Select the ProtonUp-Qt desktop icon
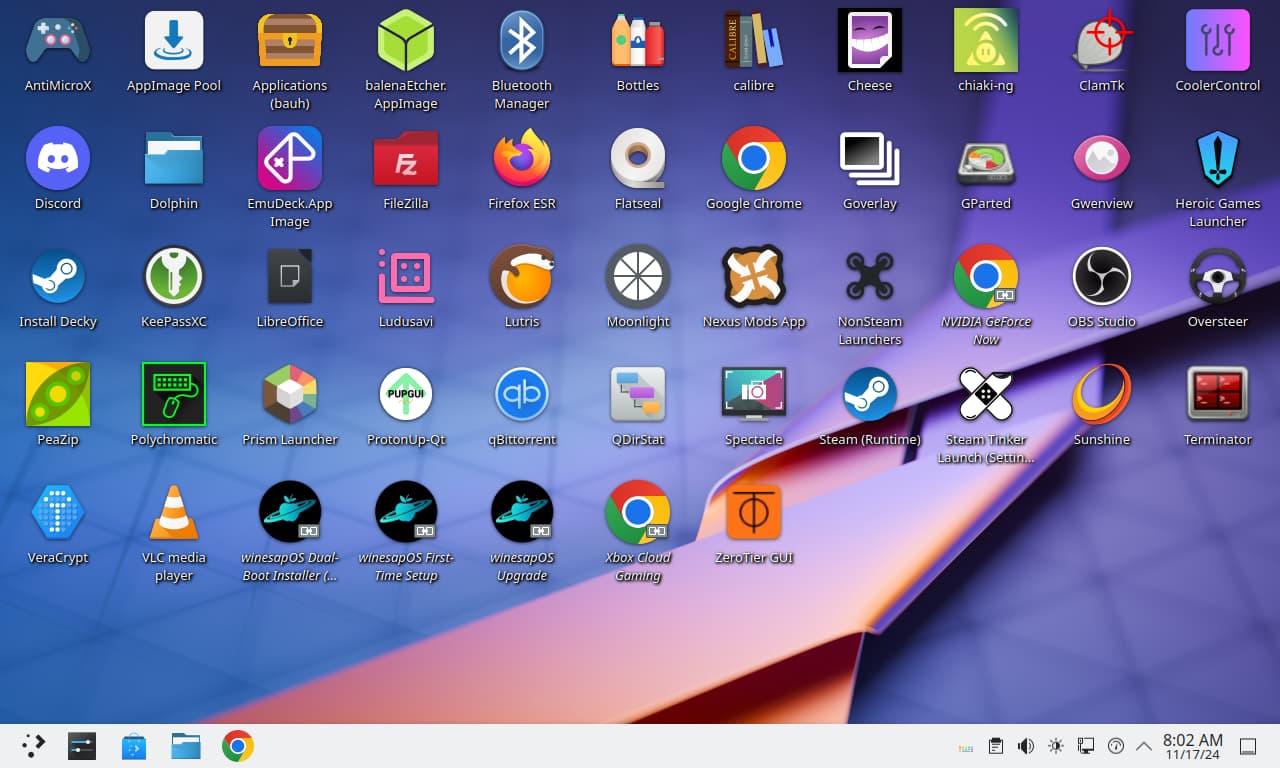The height and width of the screenshot is (768, 1280). coord(406,395)
